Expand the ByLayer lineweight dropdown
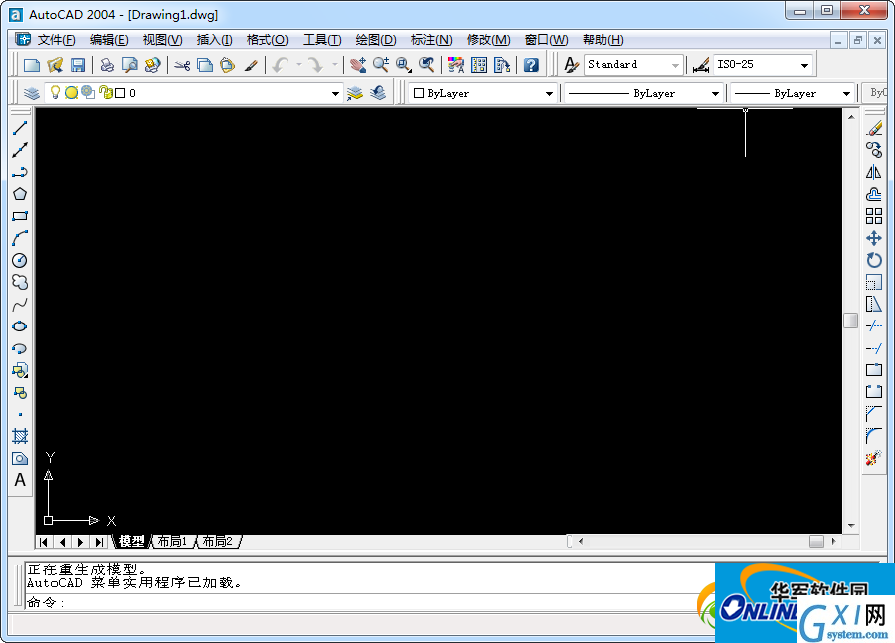Screen dimensions: 895x643 [846, 94]
